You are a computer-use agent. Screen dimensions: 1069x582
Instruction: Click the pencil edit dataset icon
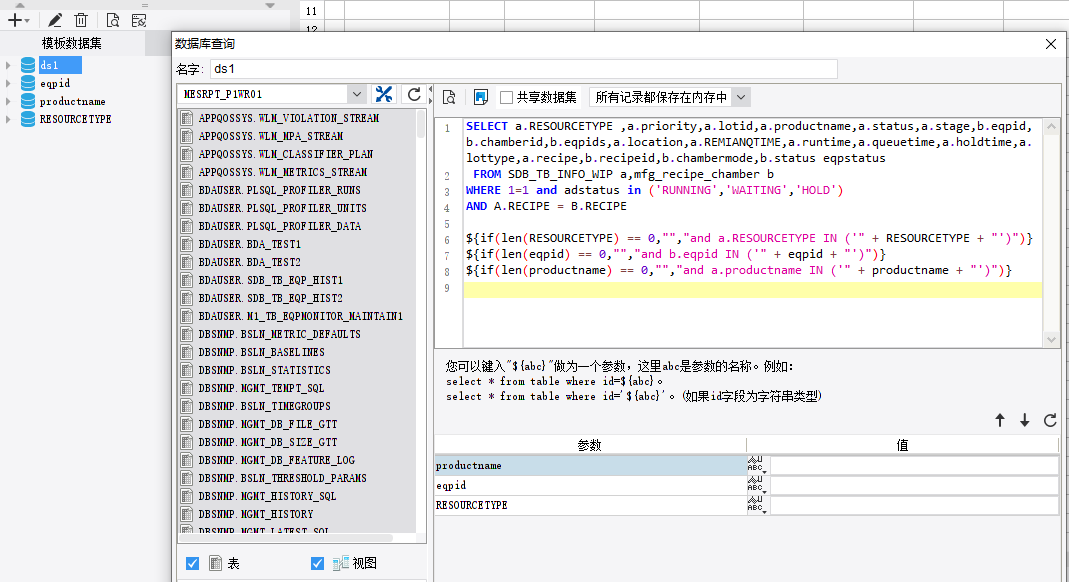(x=55, y=20)
